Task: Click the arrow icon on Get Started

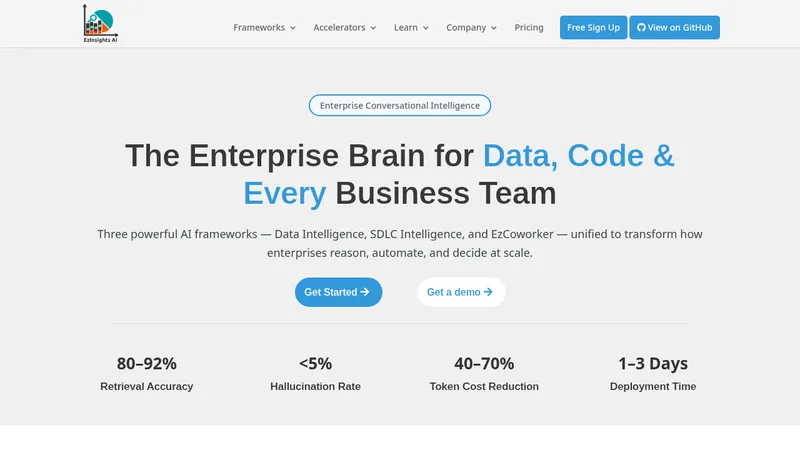Action: point(365,292)
